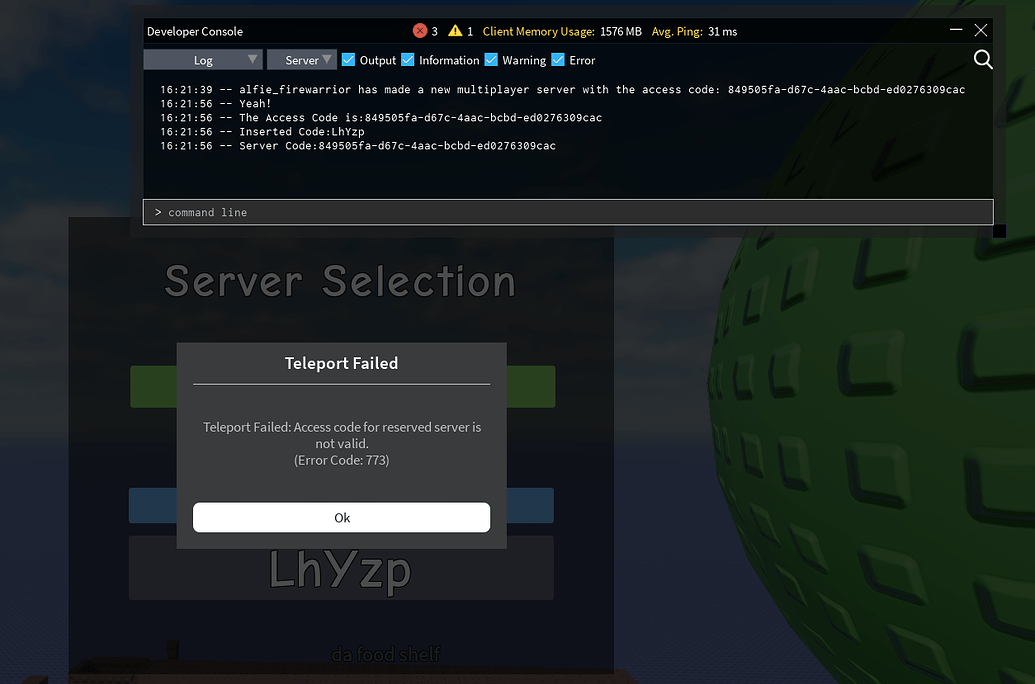The height and width of the screenshot is (684, 1035).
Task: Click the red error count icon
Action: [421, 31]
